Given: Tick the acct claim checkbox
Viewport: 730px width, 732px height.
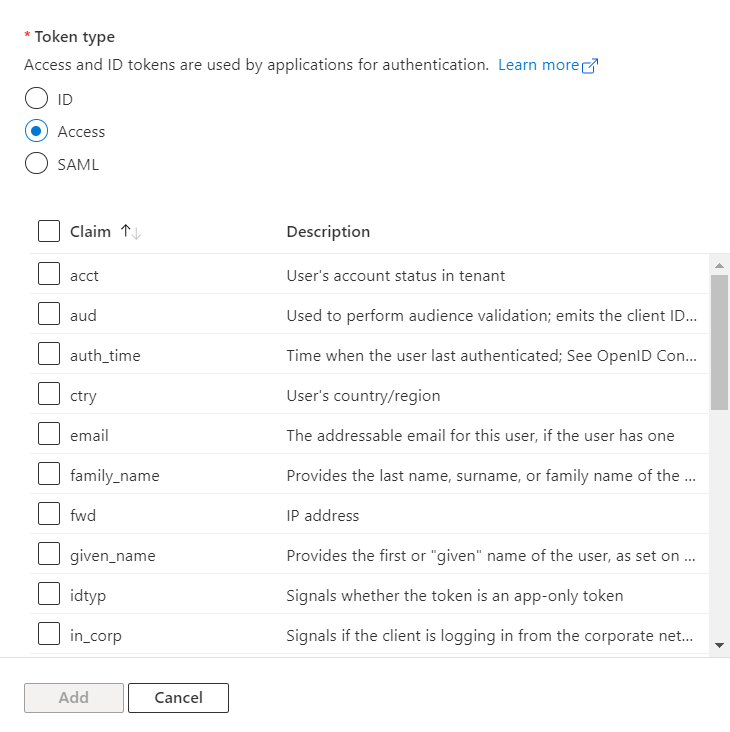Looking at the screenshot, I should pos(49,274).
